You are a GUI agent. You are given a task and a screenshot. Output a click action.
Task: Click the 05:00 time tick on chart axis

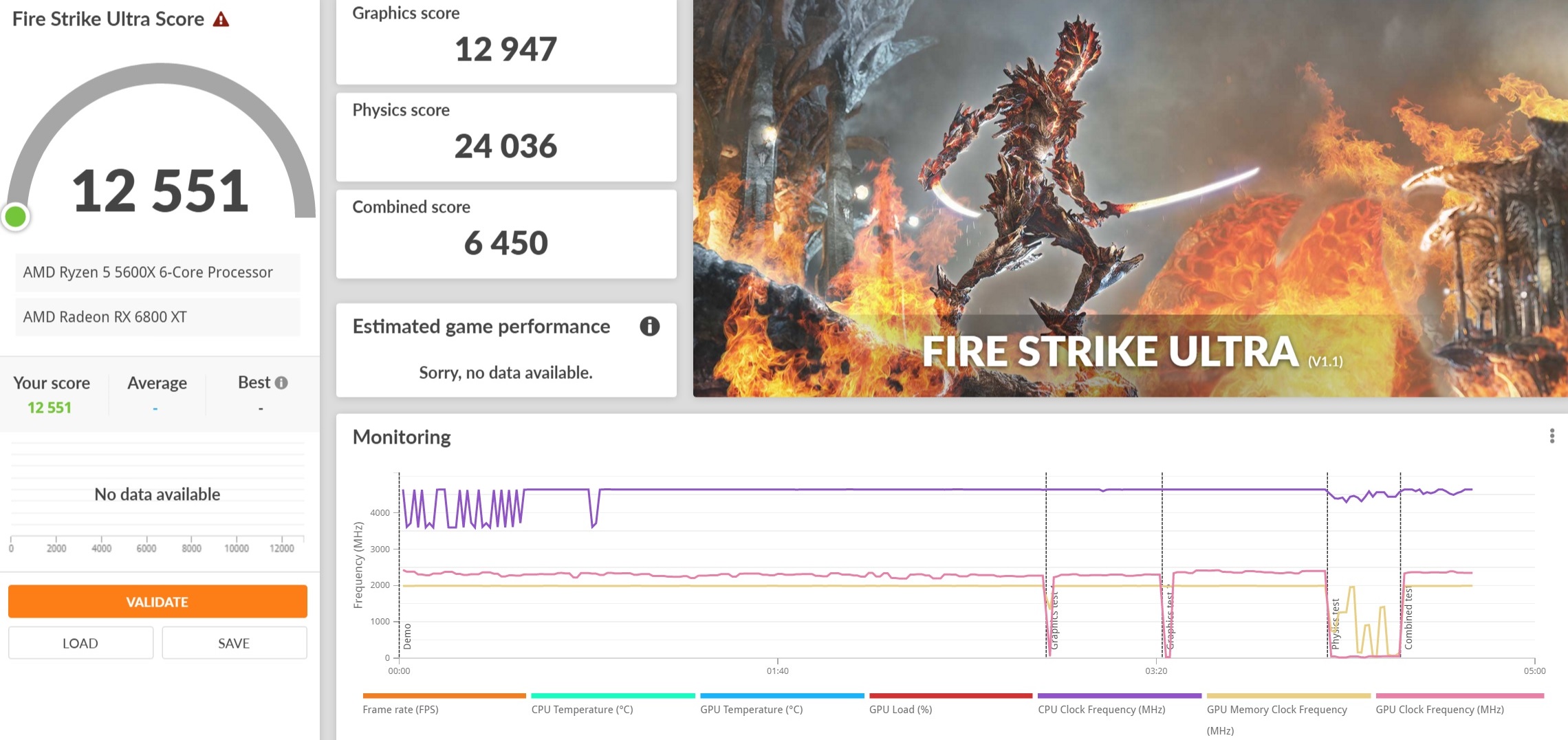point(1534,671)
